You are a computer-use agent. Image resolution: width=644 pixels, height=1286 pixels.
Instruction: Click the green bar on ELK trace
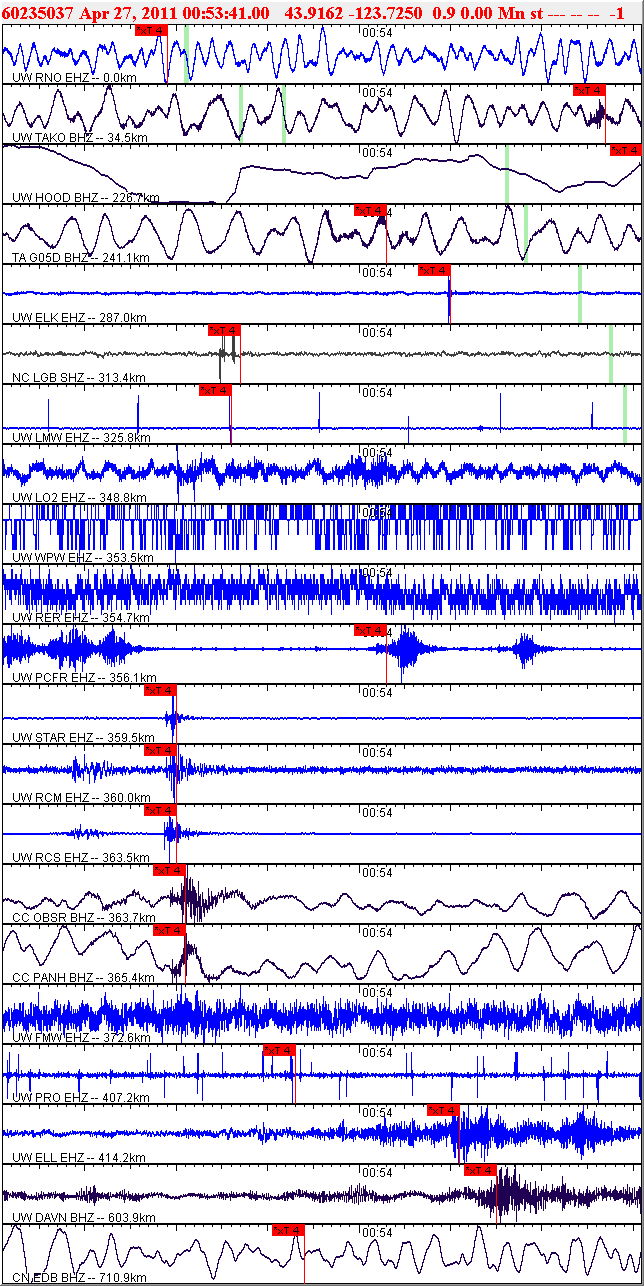coord(579,293)
